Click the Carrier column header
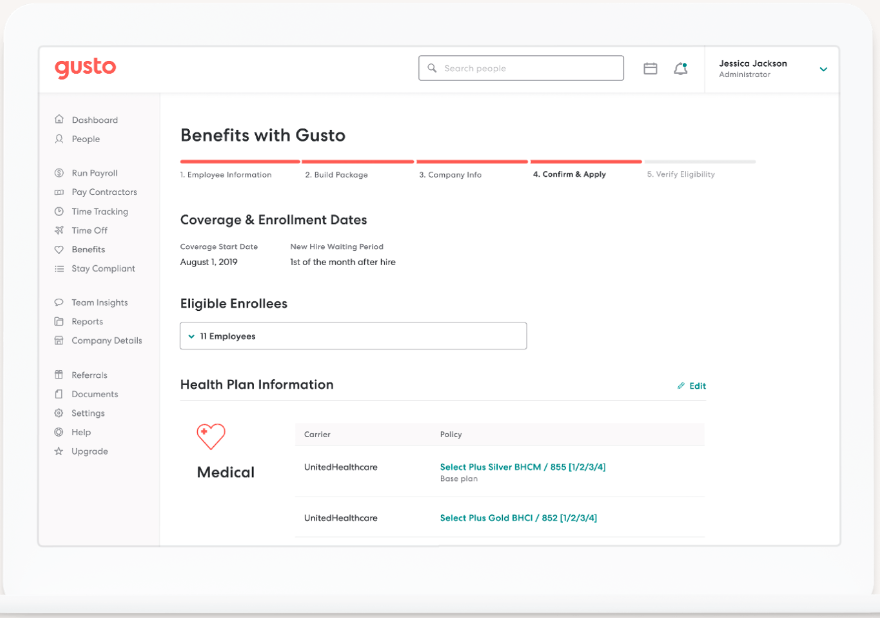 [317, 434]
